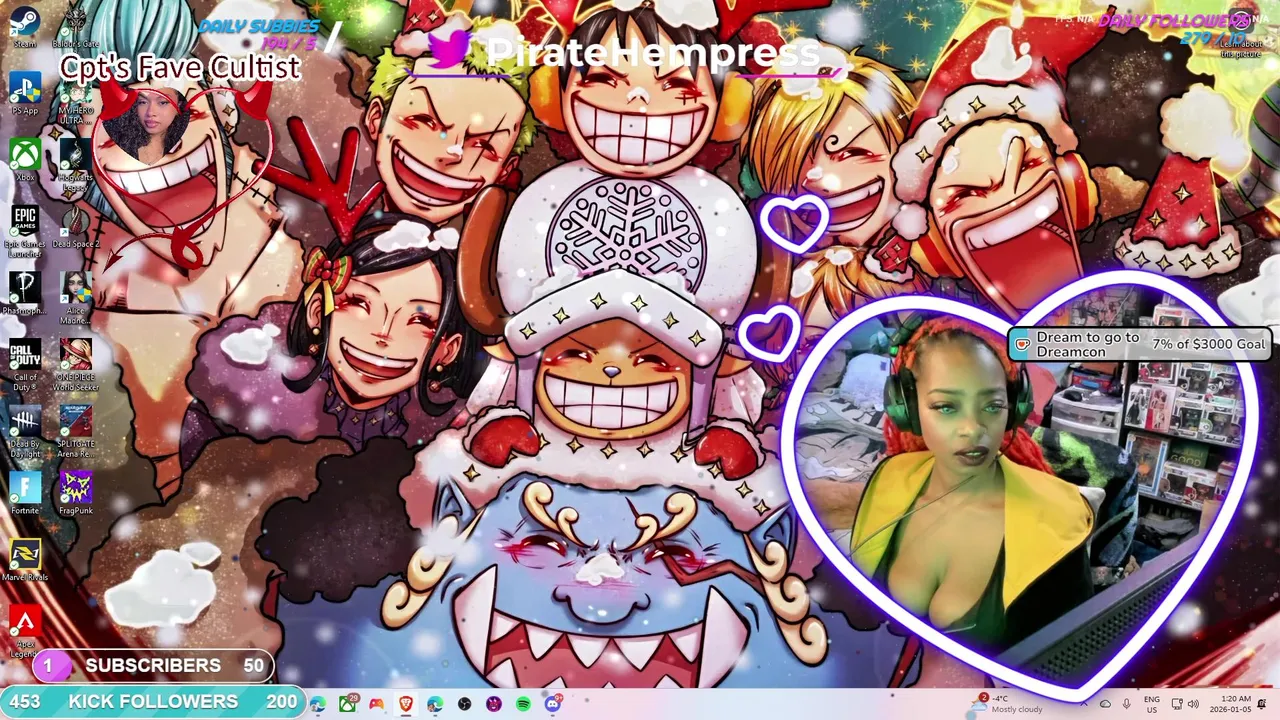Select the Dead Space 2 desktop icon

coord(76,227)
